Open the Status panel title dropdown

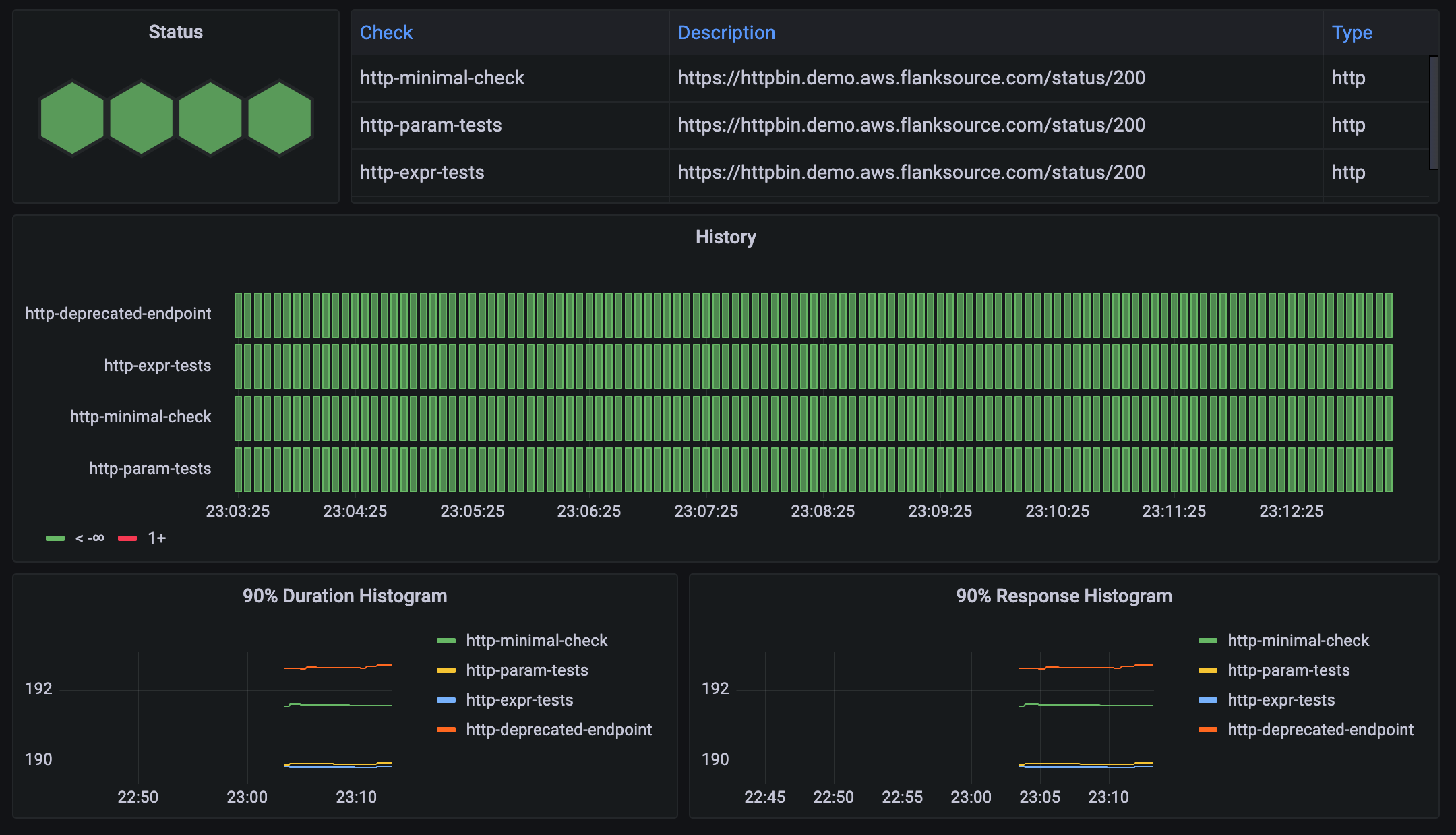[175, 31]
